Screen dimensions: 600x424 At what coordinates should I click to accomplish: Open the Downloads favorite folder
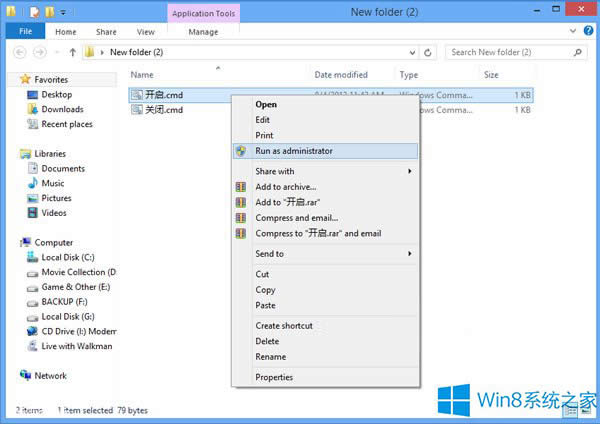62,109
